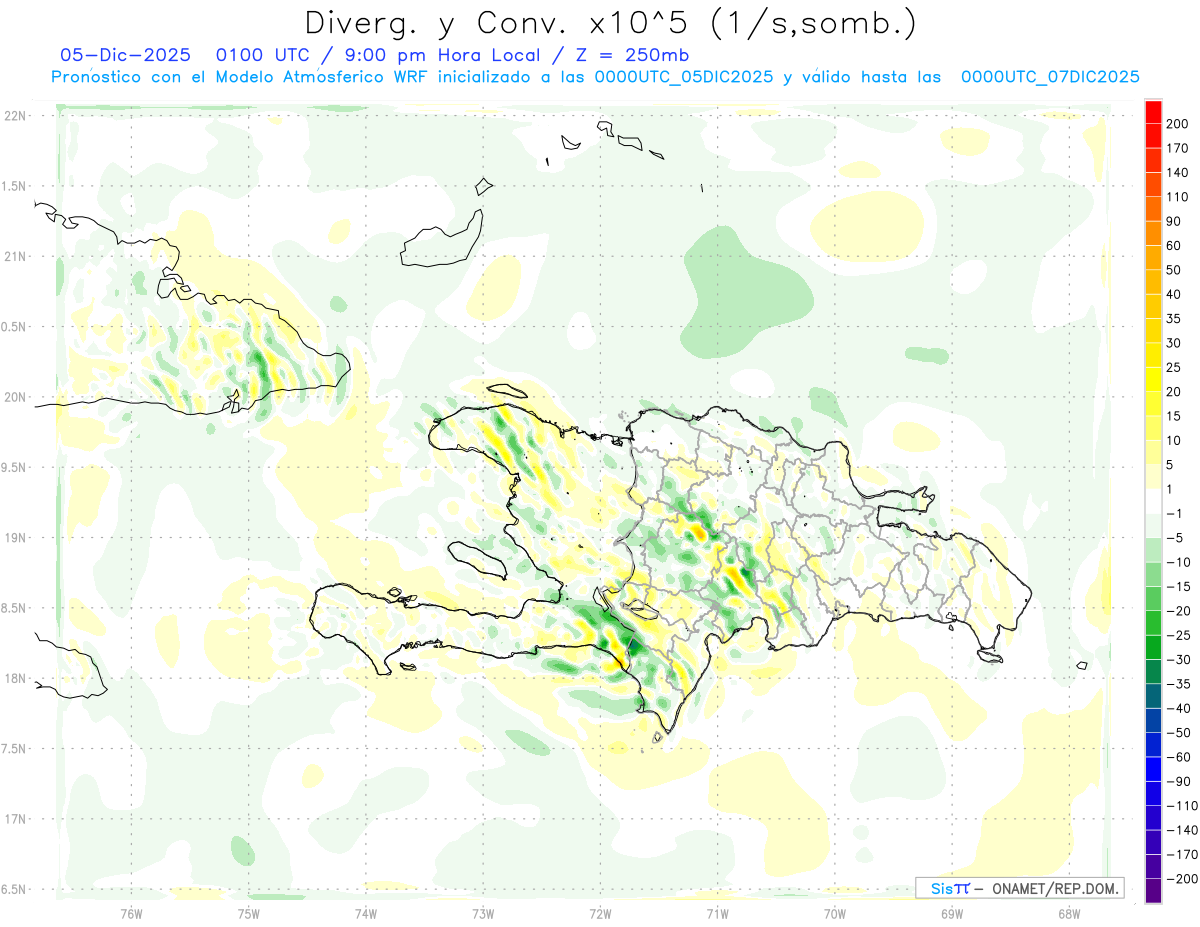Viewport: 1200px width, 927px height.
Task: Click the dark red swatch above the 200 label
Action: tap(1153, 112)
